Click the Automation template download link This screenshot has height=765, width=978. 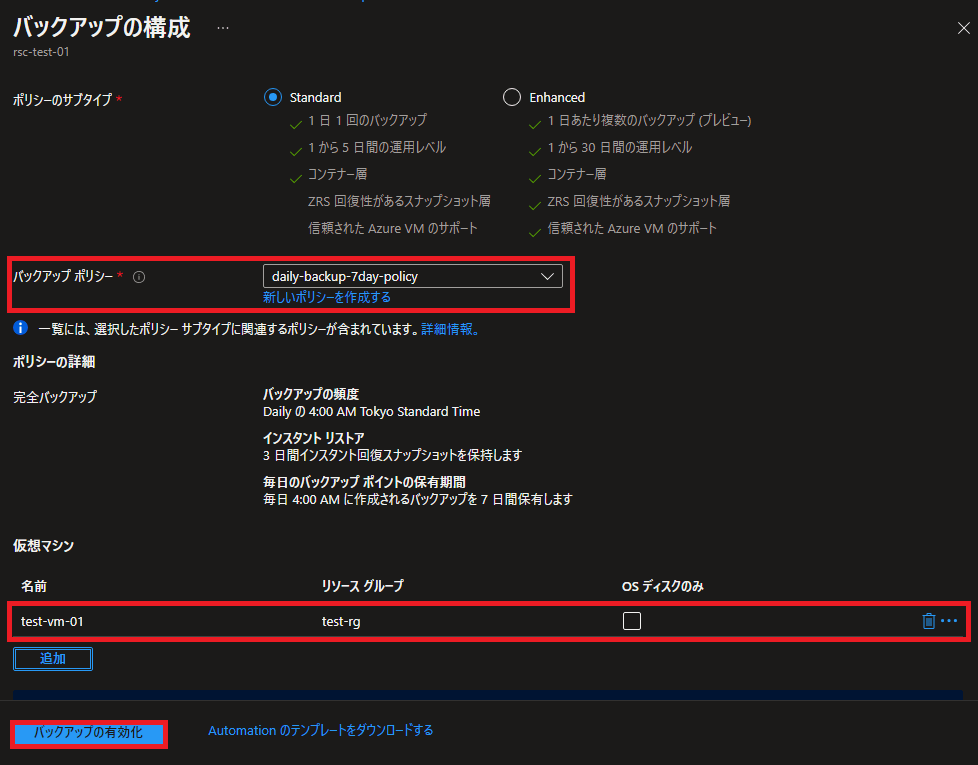320,731
